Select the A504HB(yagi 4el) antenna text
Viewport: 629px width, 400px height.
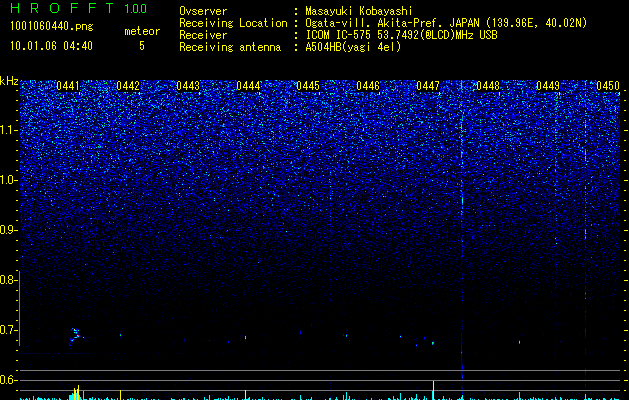pos(353,47)
